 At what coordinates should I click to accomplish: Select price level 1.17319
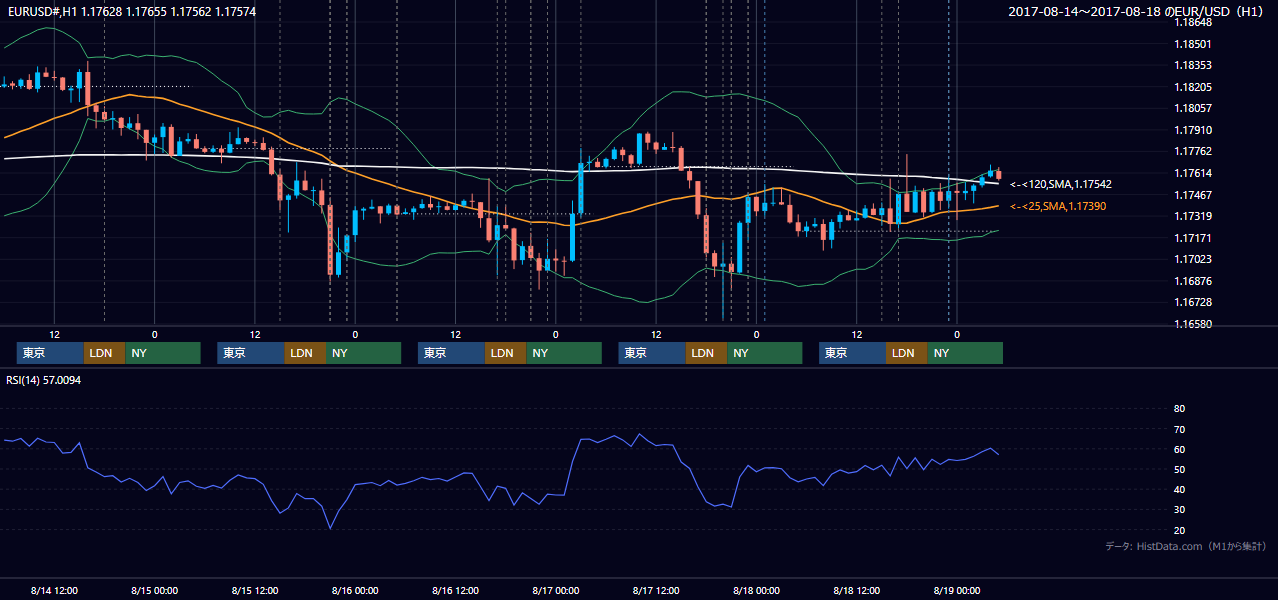1192,216
